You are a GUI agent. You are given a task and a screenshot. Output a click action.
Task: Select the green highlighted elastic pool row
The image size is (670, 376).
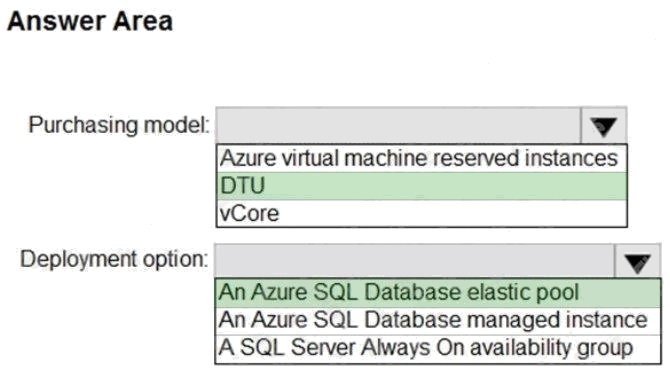(438, 293)
